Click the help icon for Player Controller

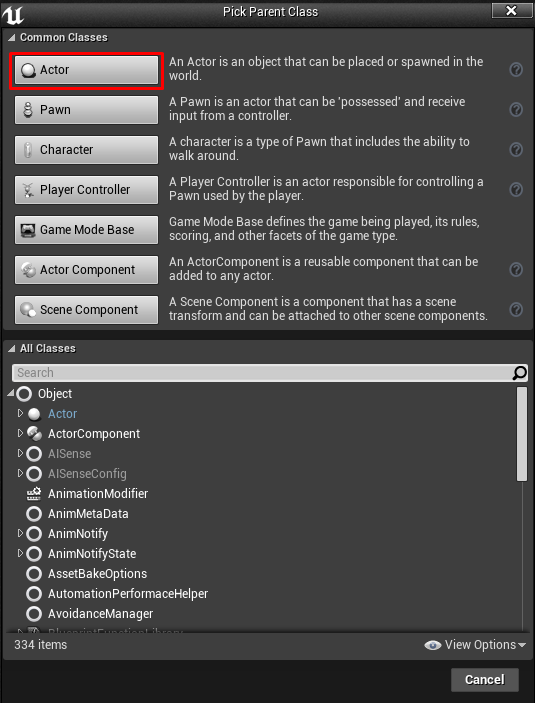coord(516,190)
